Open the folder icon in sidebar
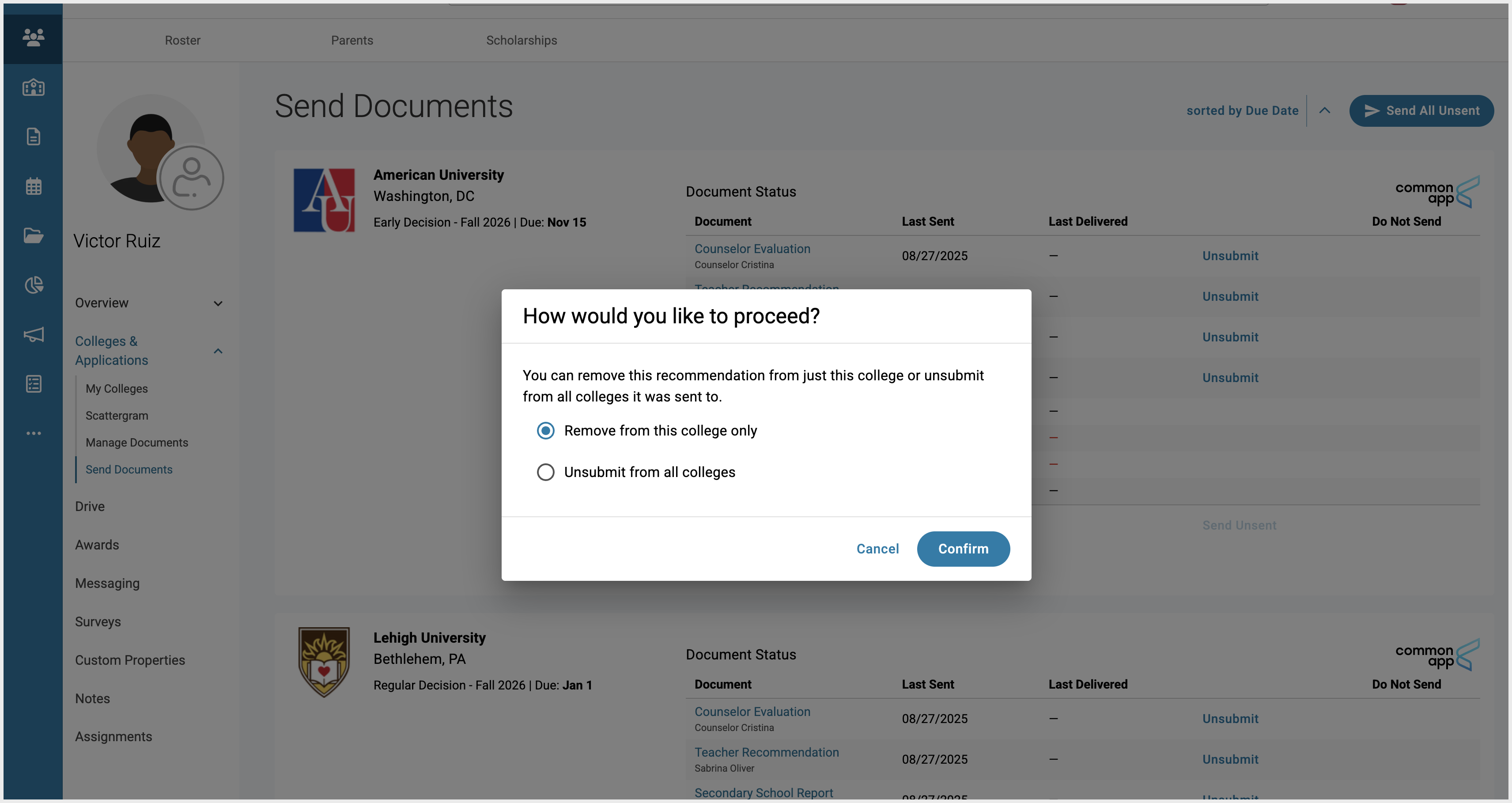 click(34, 235)
